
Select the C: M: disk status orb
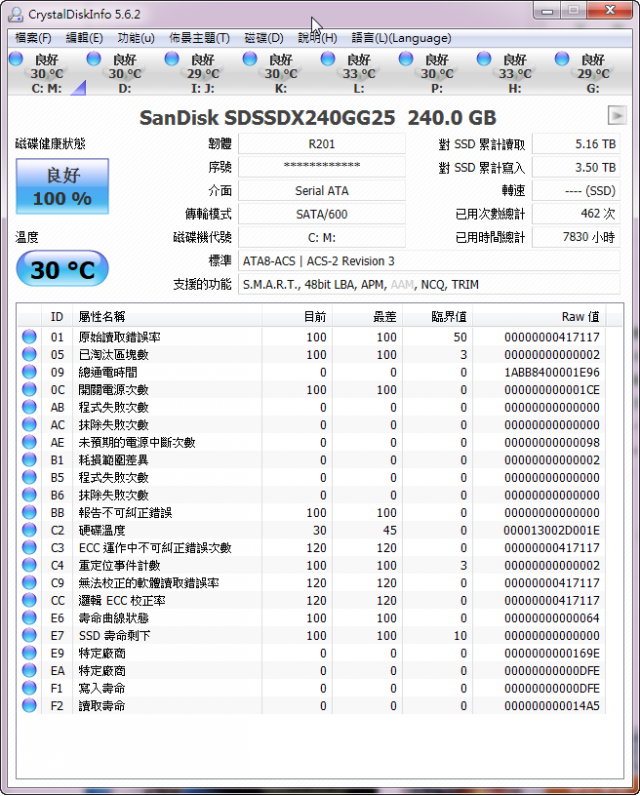[16, 59]
